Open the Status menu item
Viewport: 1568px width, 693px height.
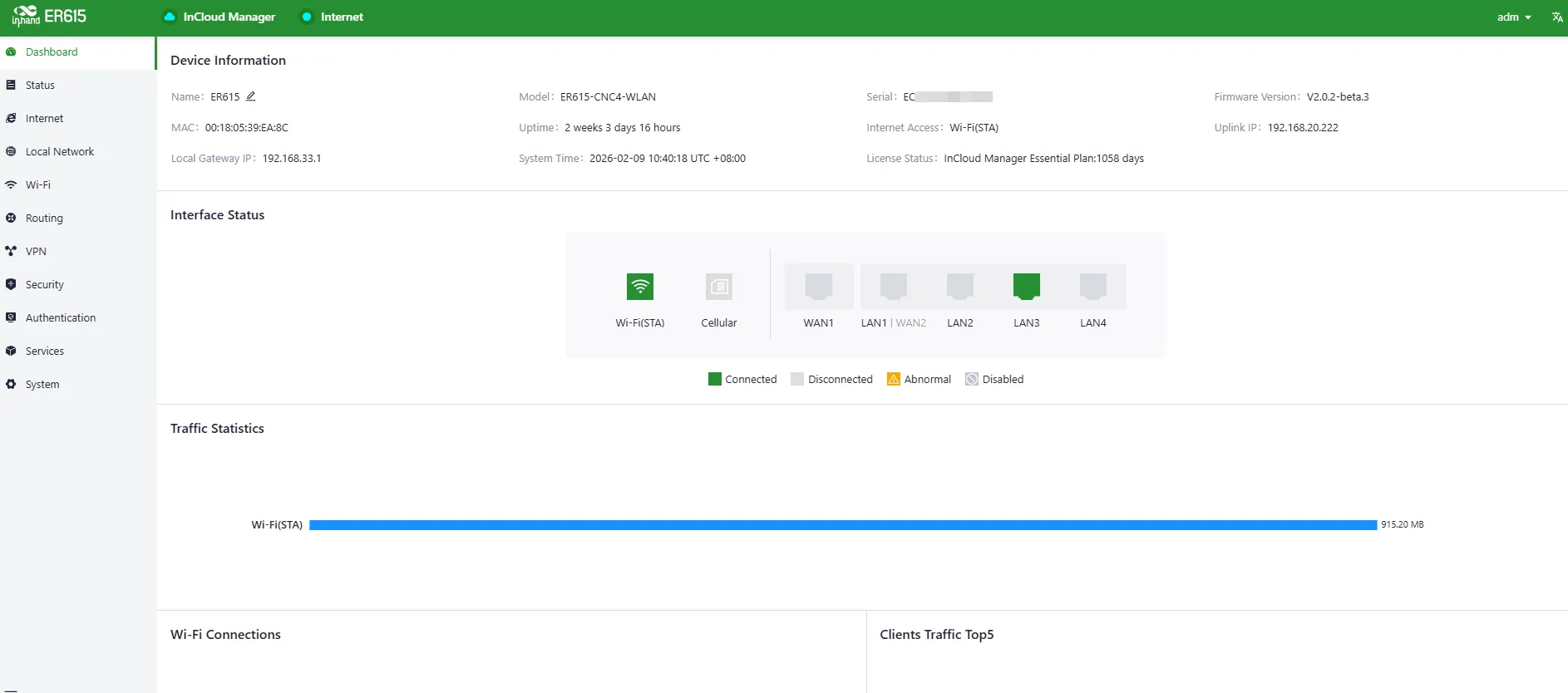pyautogui.click(x=78, y=85)
